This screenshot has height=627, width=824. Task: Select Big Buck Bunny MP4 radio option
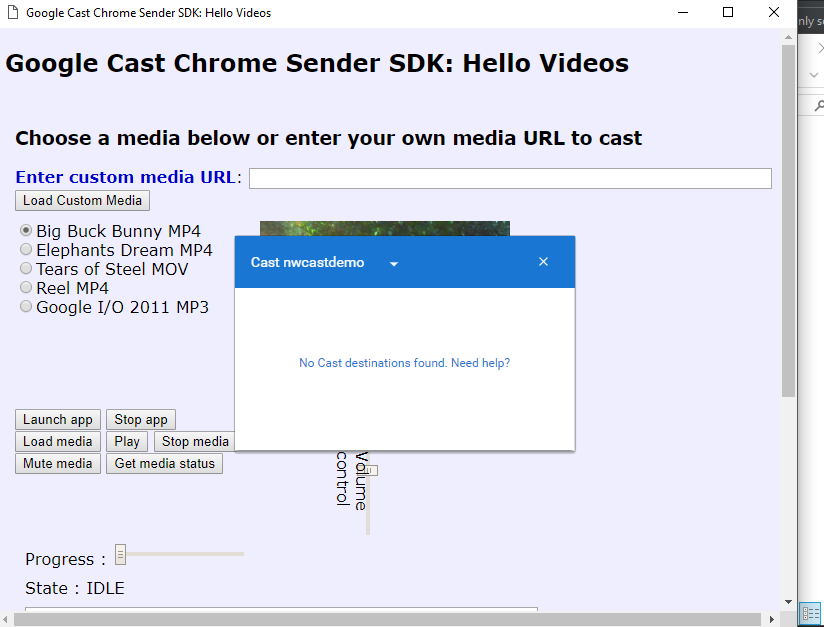click(26, 230)
